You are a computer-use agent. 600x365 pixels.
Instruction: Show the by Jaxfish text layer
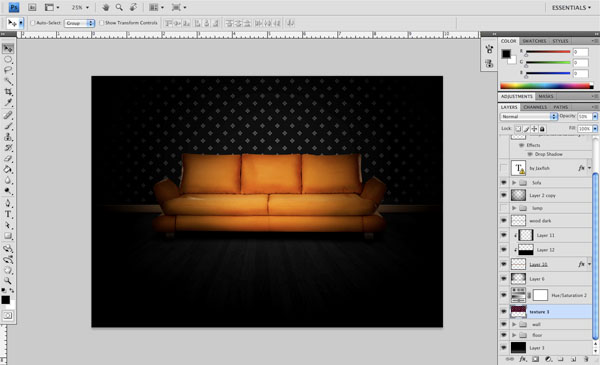click(x=504, y=168)
